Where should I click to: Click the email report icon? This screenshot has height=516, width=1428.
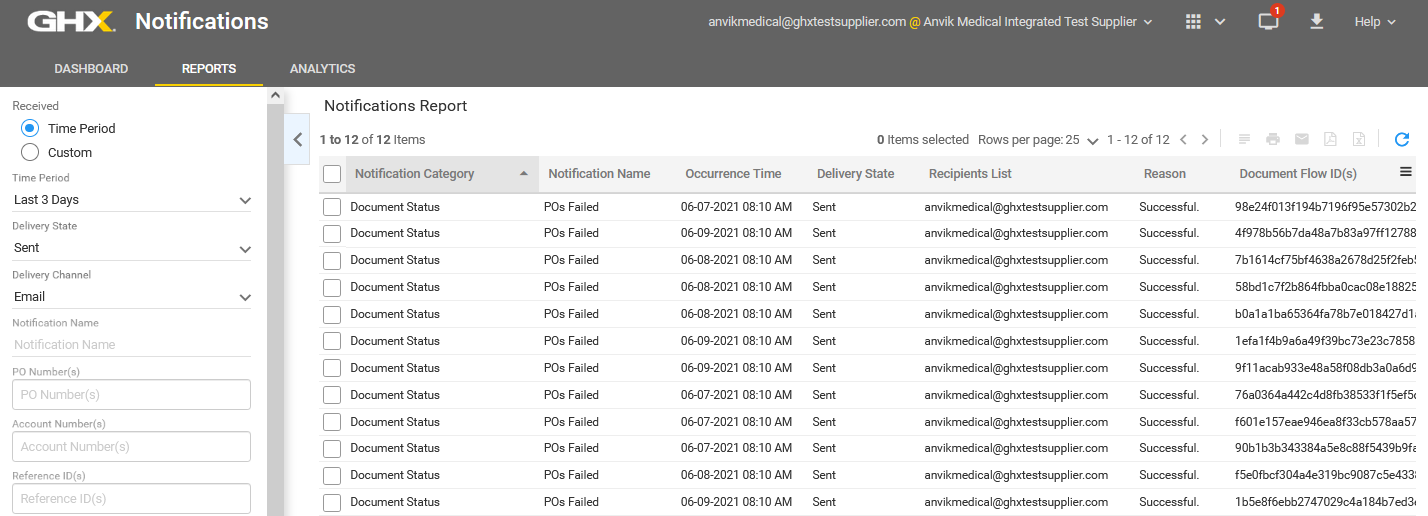tap(1302, 140)
